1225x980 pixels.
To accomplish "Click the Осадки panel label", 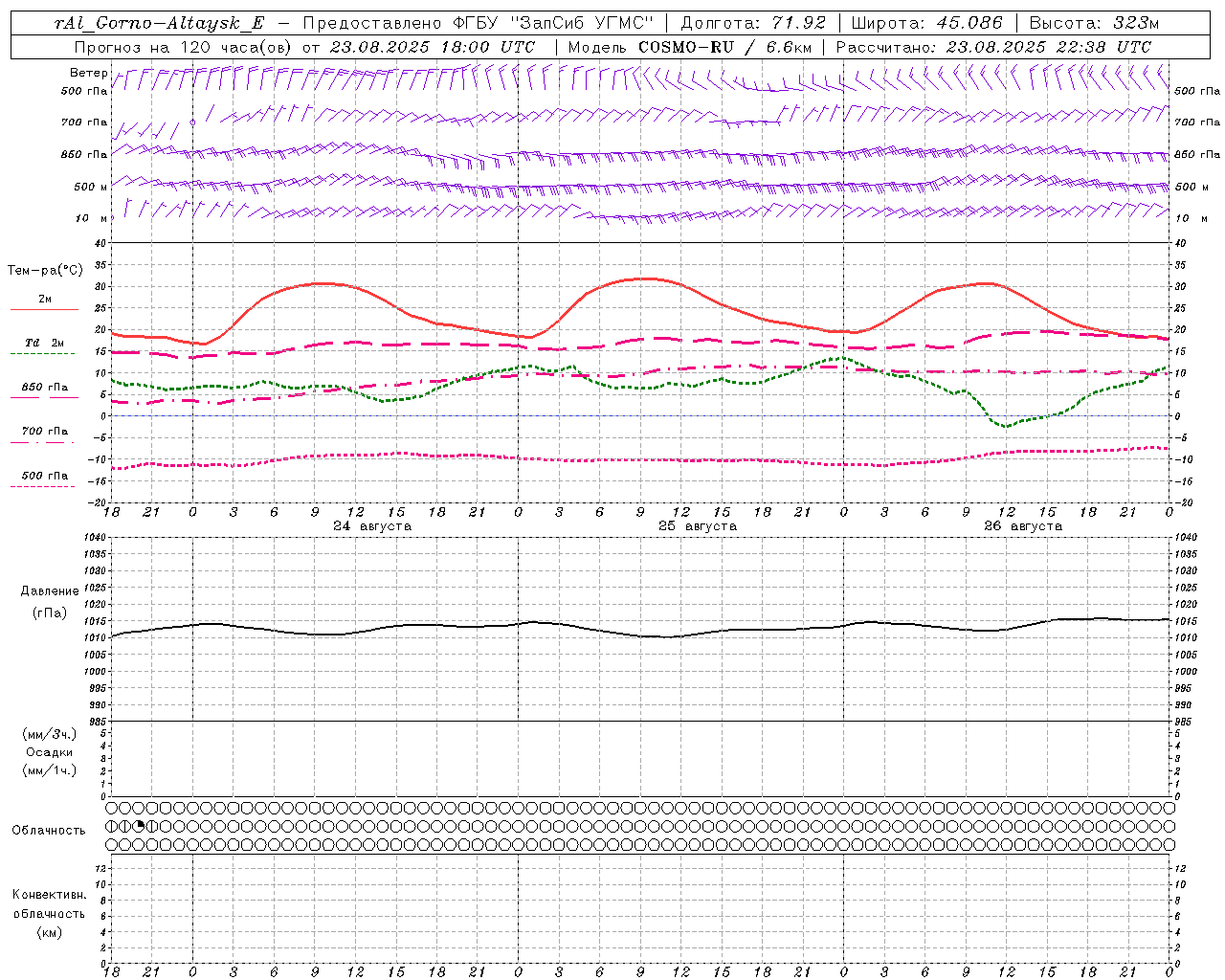I will click(49, 752).
